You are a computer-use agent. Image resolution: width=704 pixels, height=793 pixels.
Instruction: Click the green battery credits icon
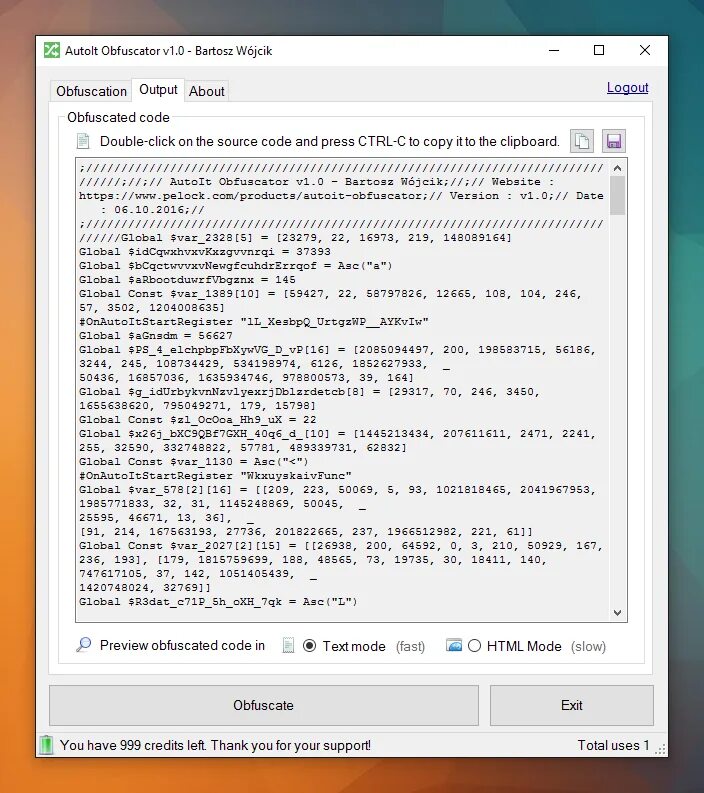pyautogui.click(x=46, y=745)
